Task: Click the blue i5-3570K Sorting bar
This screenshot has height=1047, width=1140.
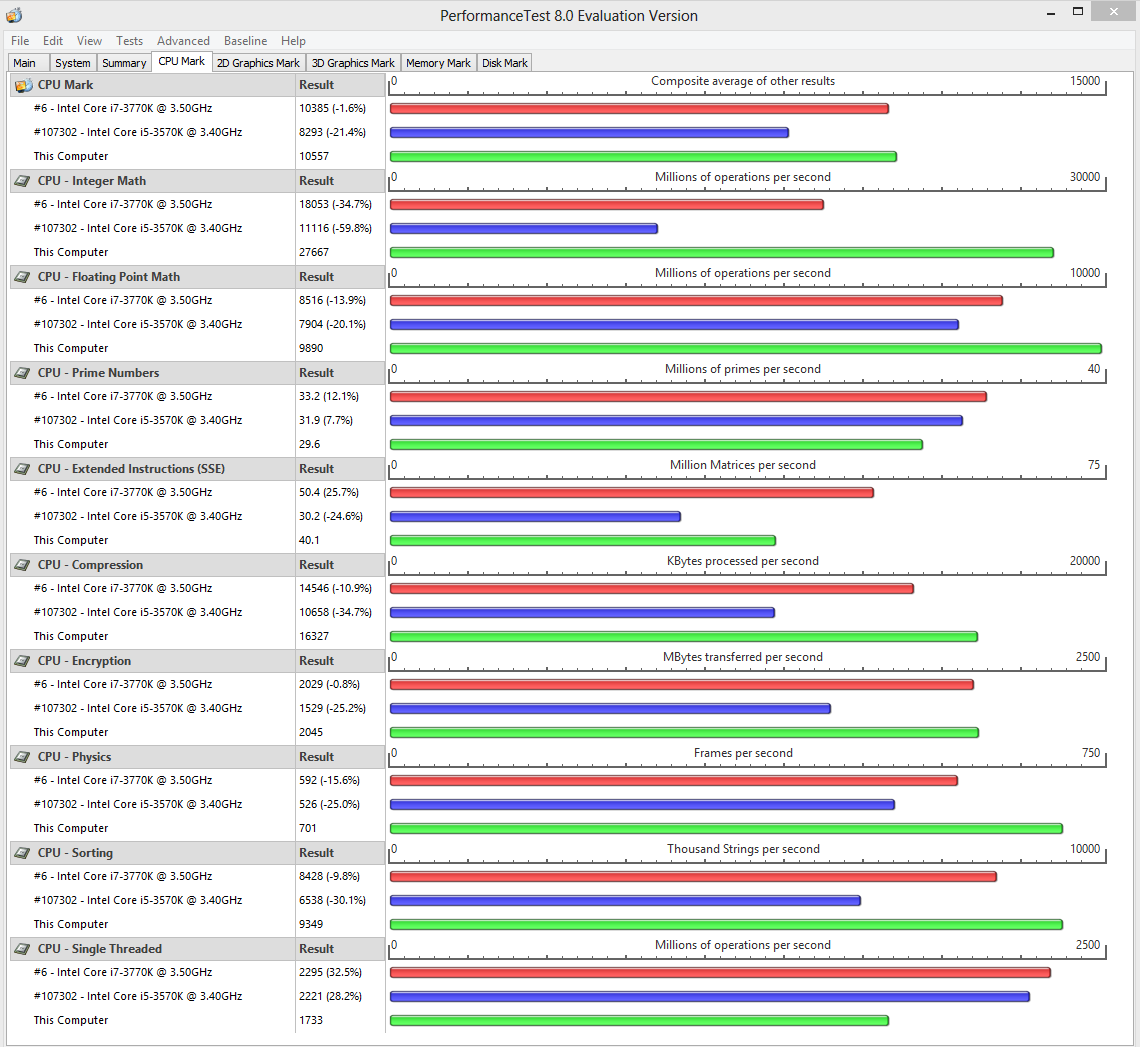Action: [x=625, y=901]
